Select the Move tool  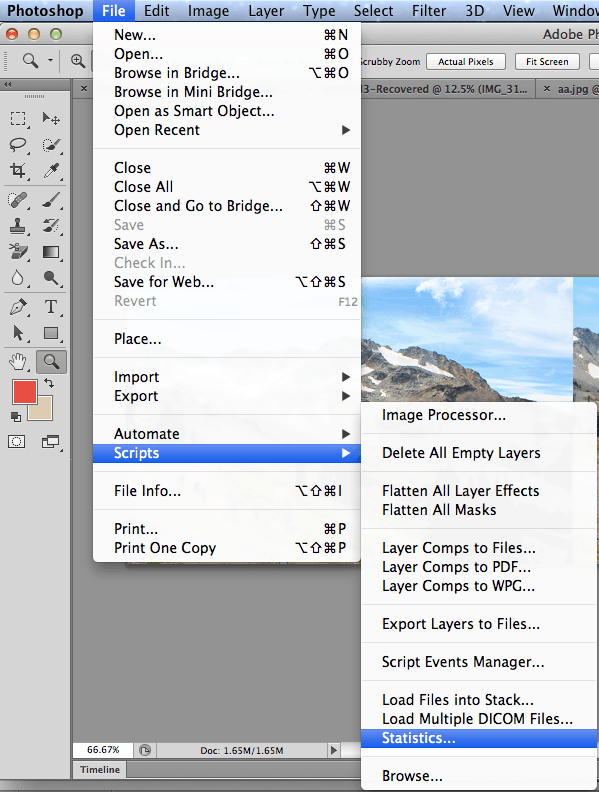pyautogui.click(x=51, y=119)
